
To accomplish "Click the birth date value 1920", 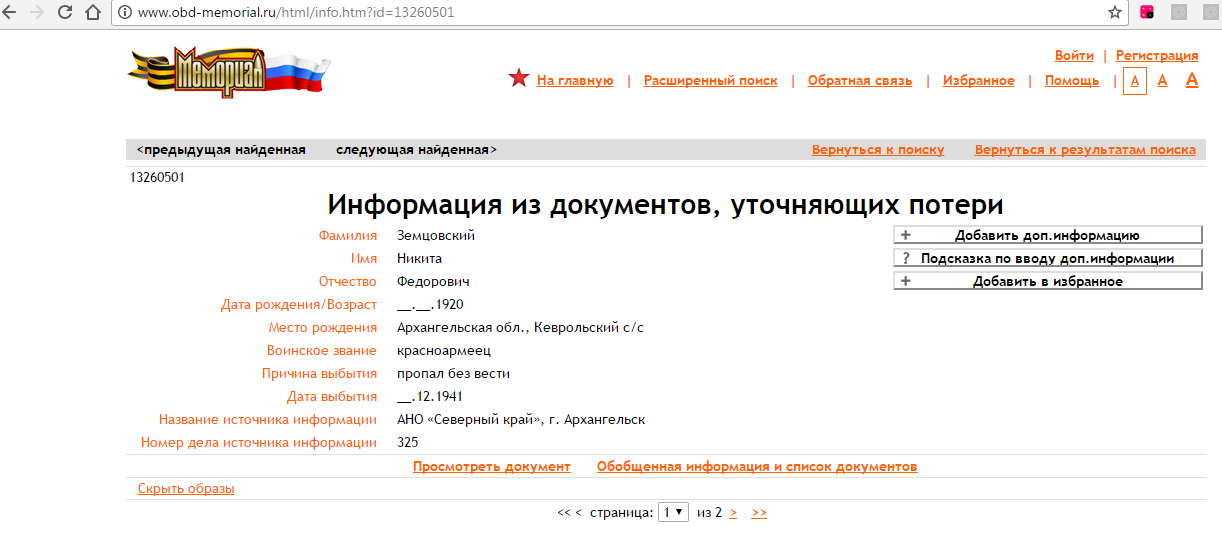I will coord(430,305).
